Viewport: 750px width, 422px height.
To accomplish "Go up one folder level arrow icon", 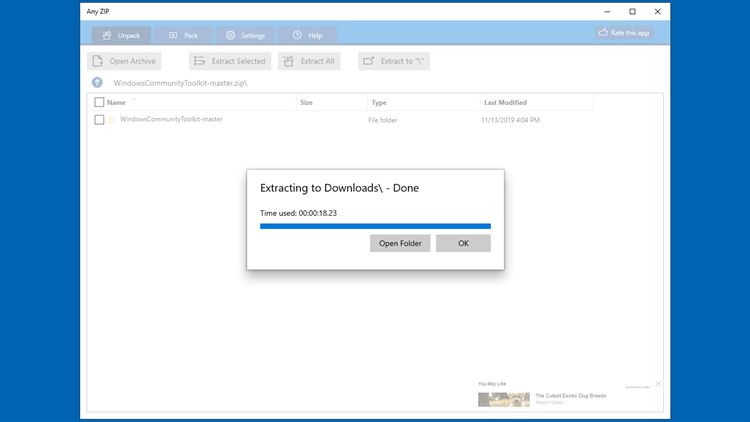I will [97, 83].
